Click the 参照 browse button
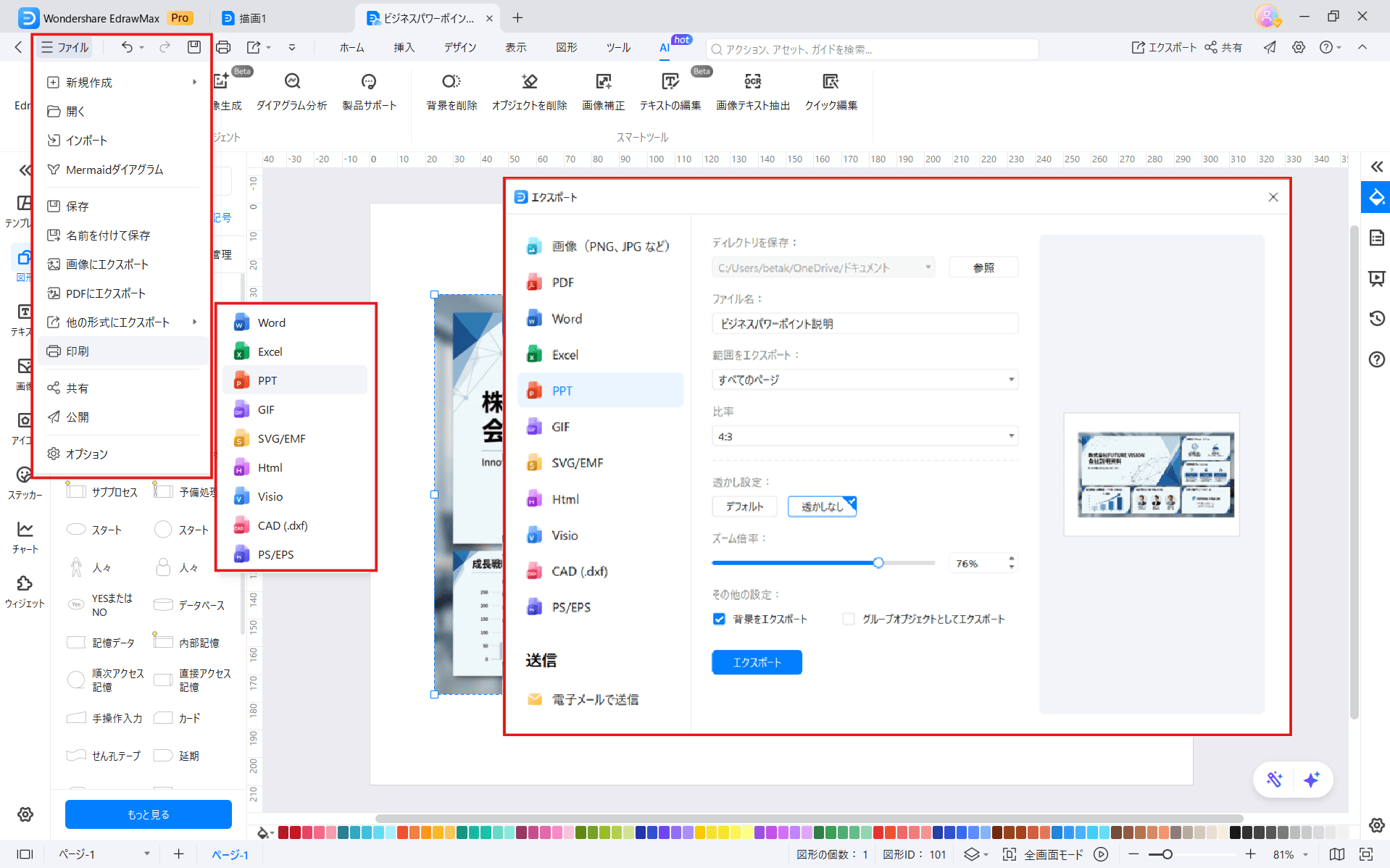The height and width of the screenshot is (868, 1390). [983, 267]
